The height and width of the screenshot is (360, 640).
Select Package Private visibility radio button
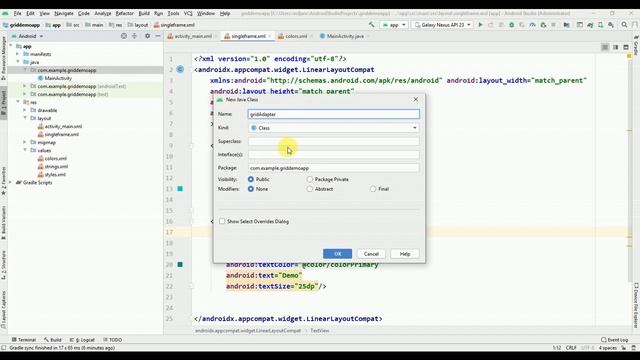click(x=310, y=179)
